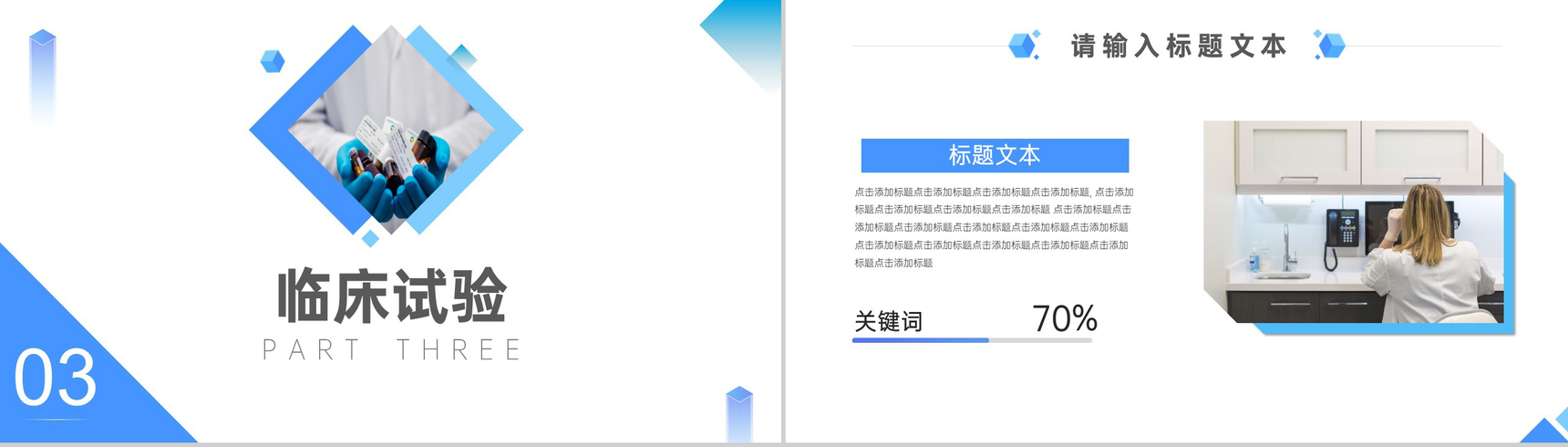Click the 请输入标题文本 heading
Image resolution: width=1568 pixels, height=447 pixels.
1178,46
